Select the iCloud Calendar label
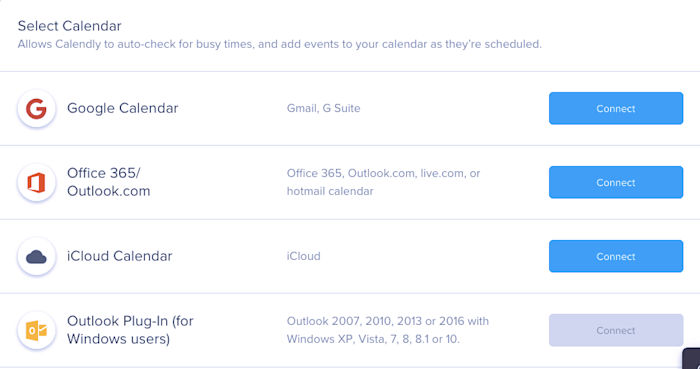 [x=120, y=257]
